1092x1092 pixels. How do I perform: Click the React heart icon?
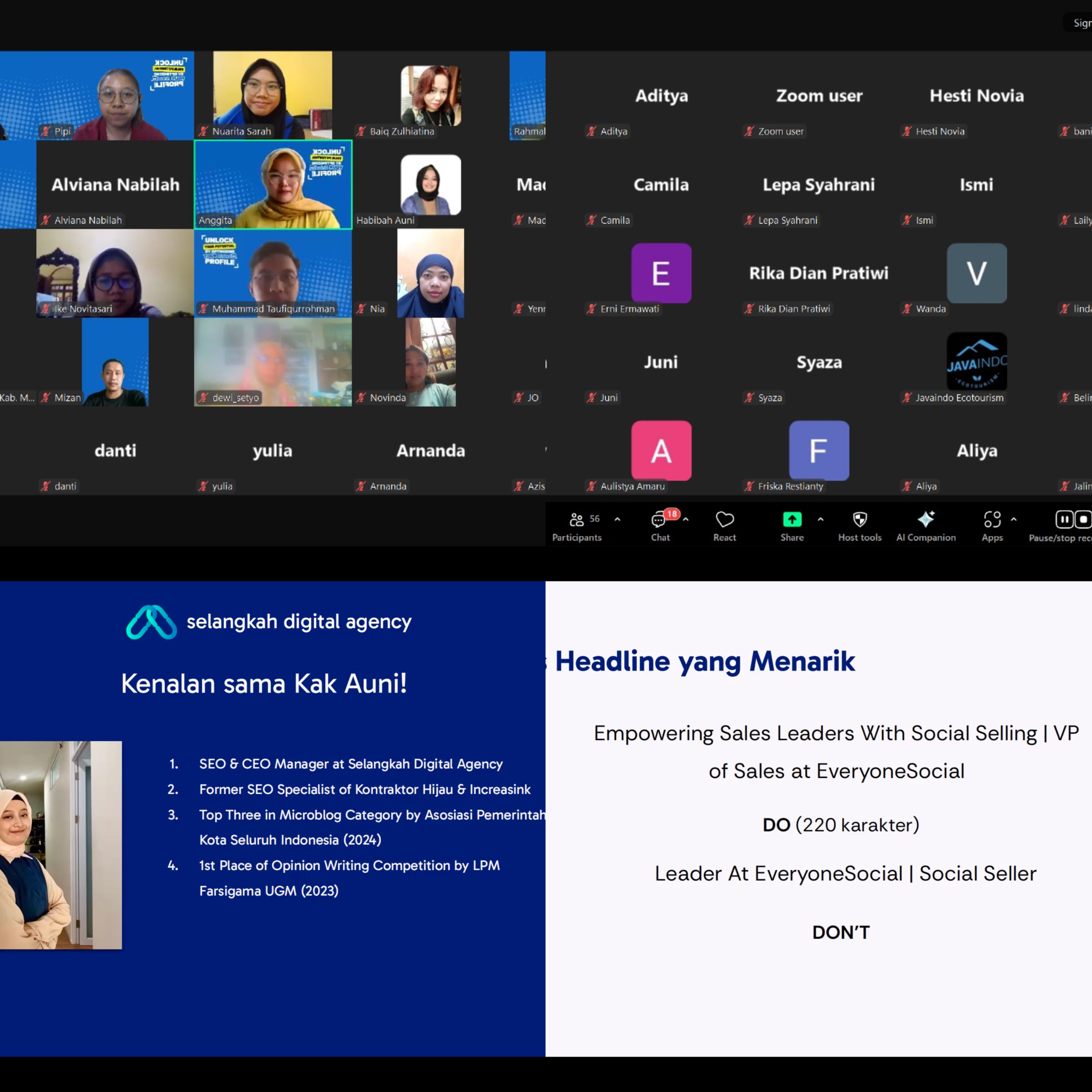point(725,519)
